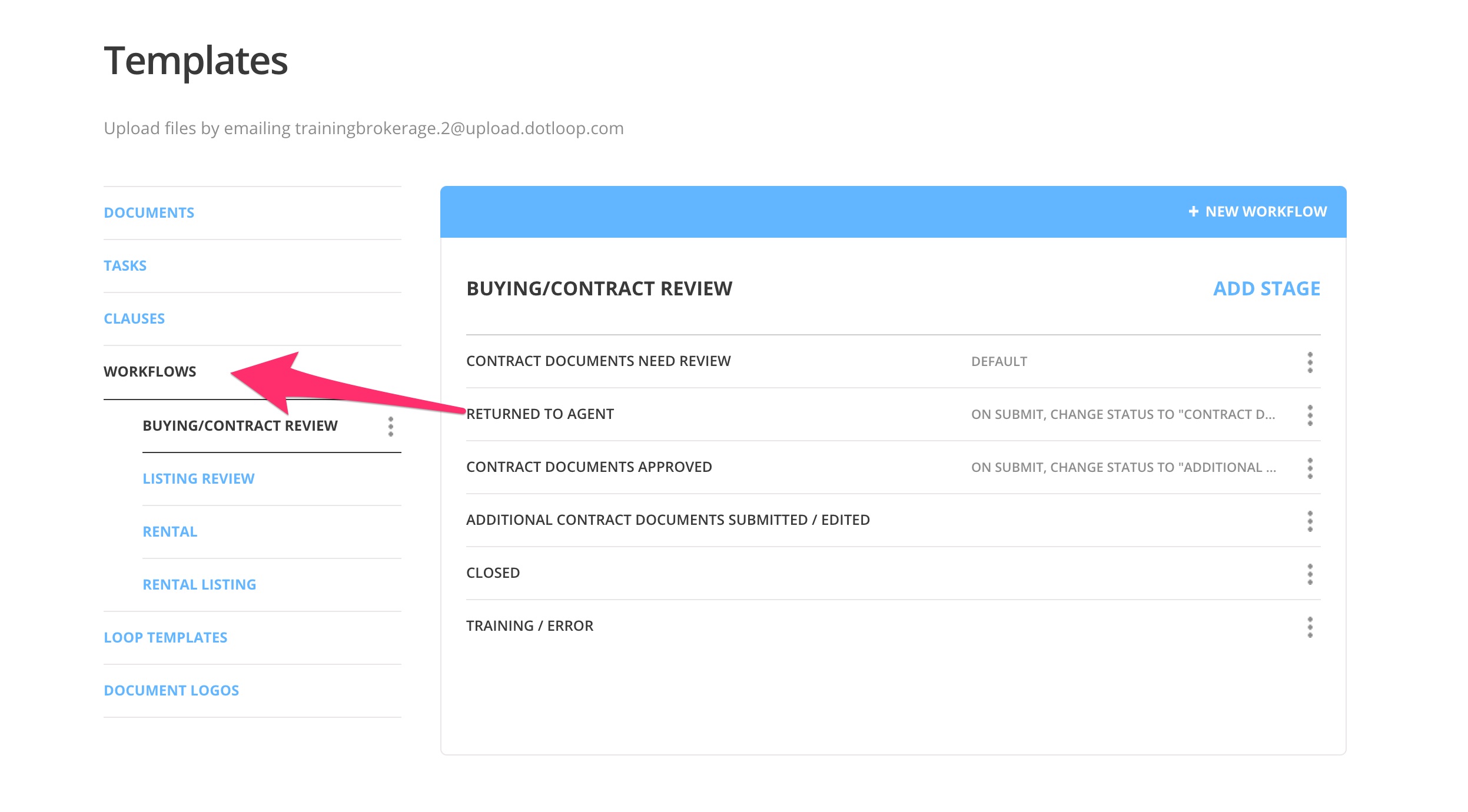Screen dimensions: 1468x812
Task: Open options menu next to BUYING/CONTRACT REVIEW workflow
Action: (391, 427)
